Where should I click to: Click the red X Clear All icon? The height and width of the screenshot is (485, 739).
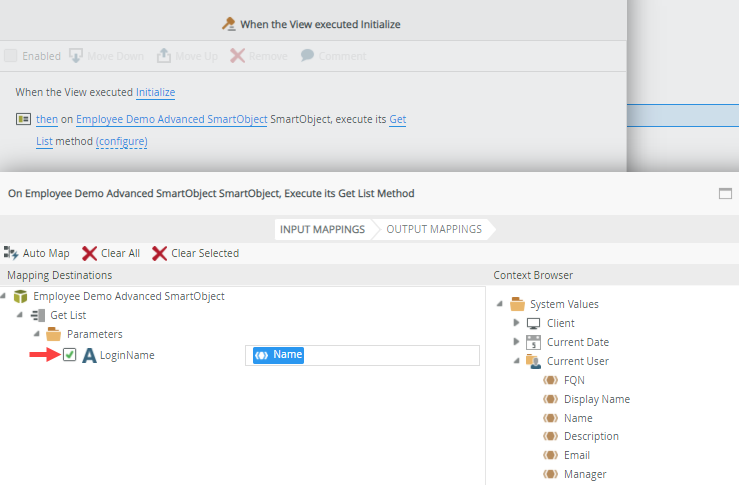(90, 253)
